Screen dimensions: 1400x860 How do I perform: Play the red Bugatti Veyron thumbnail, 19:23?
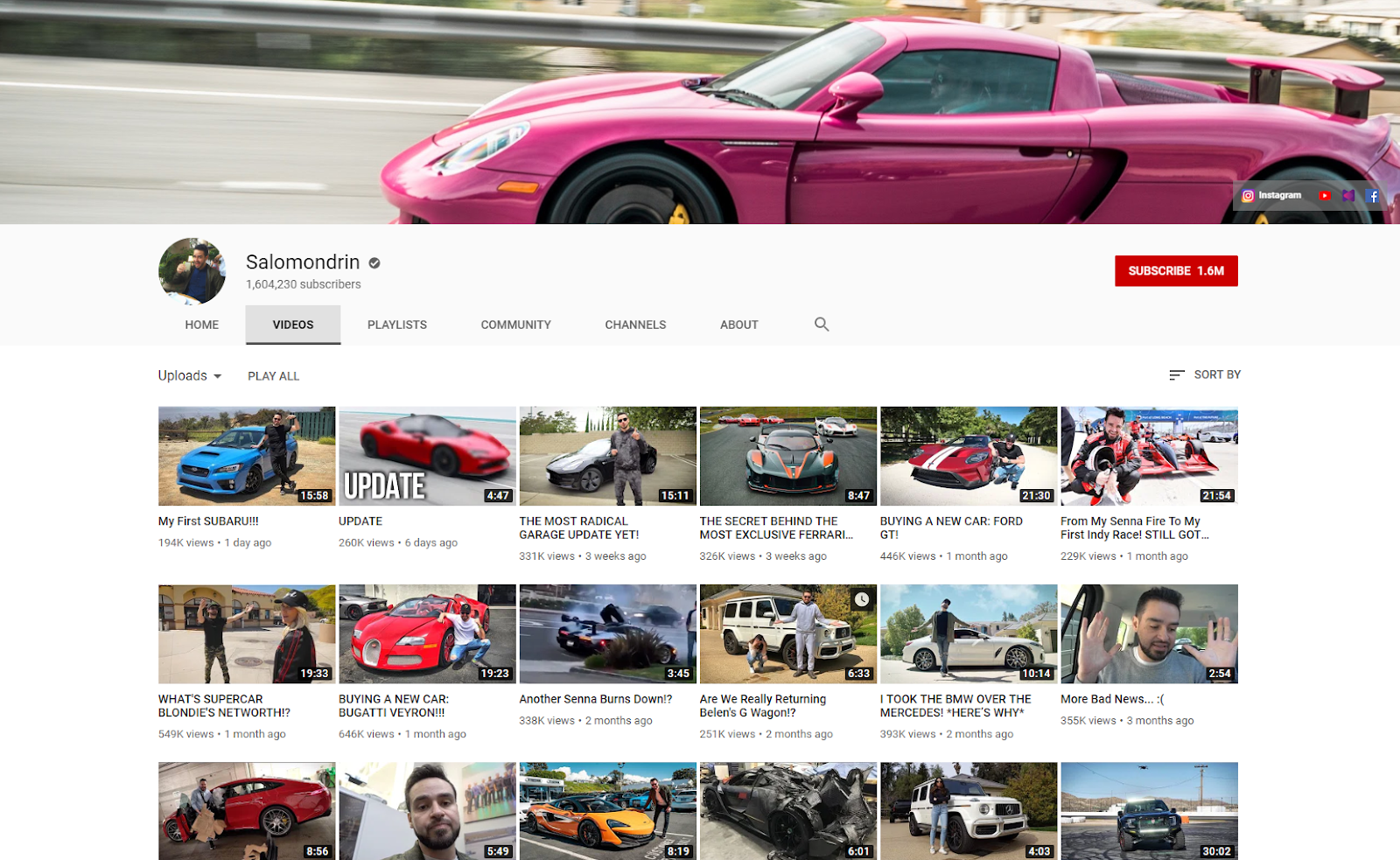click(427, 634)
